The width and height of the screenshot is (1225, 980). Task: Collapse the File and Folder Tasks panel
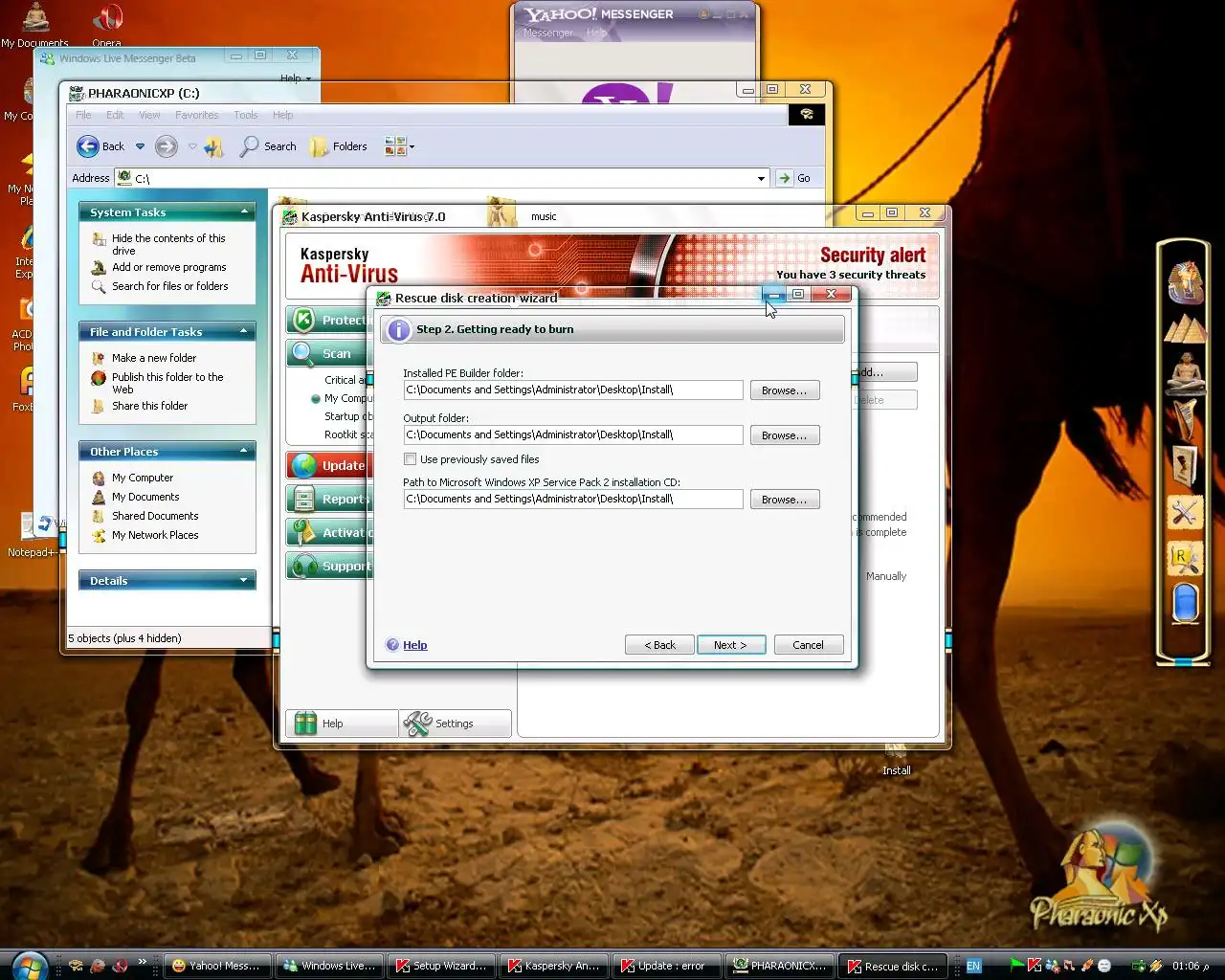244,331
